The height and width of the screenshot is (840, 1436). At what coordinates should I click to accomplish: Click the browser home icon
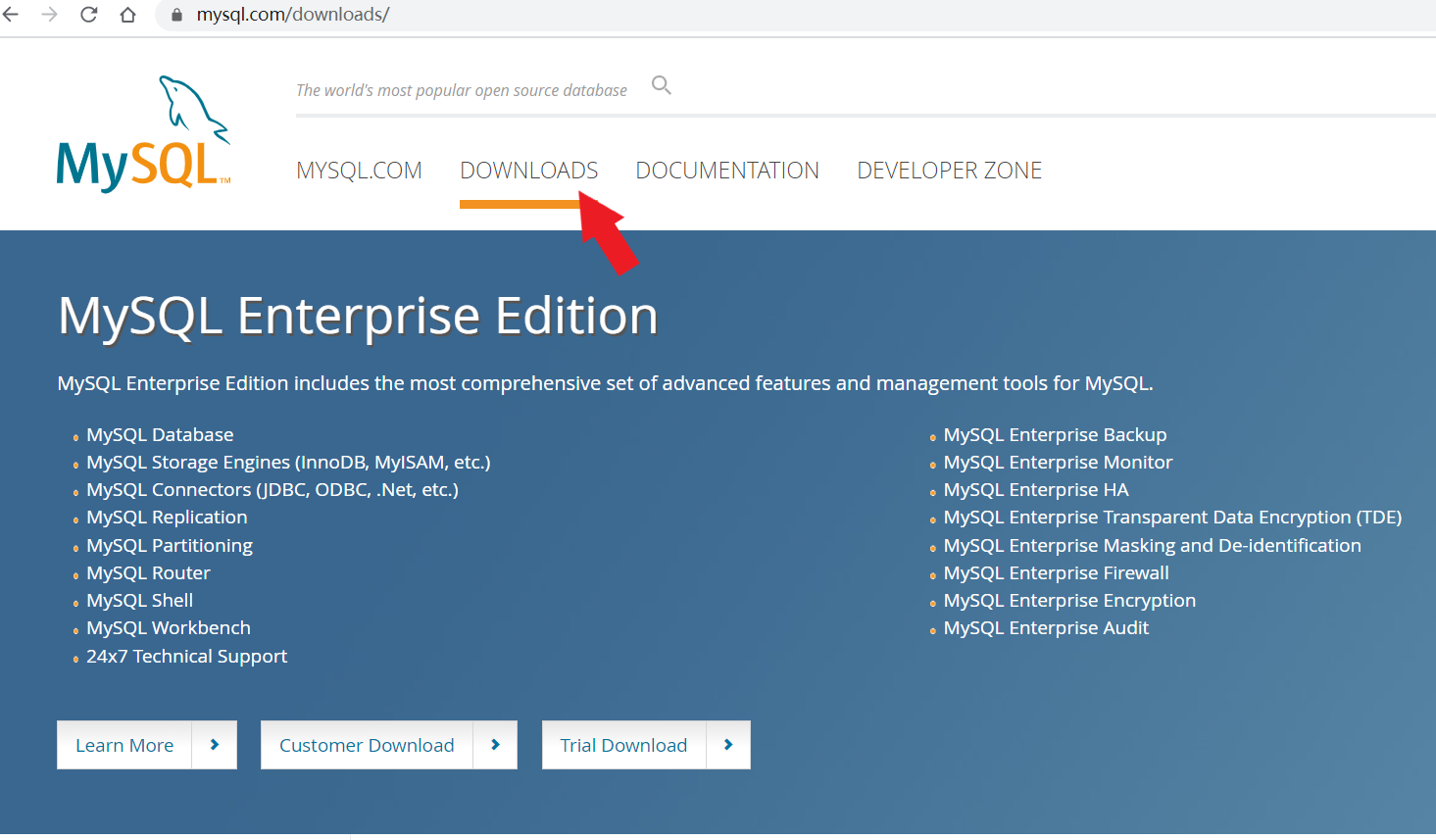coord(127,15)
